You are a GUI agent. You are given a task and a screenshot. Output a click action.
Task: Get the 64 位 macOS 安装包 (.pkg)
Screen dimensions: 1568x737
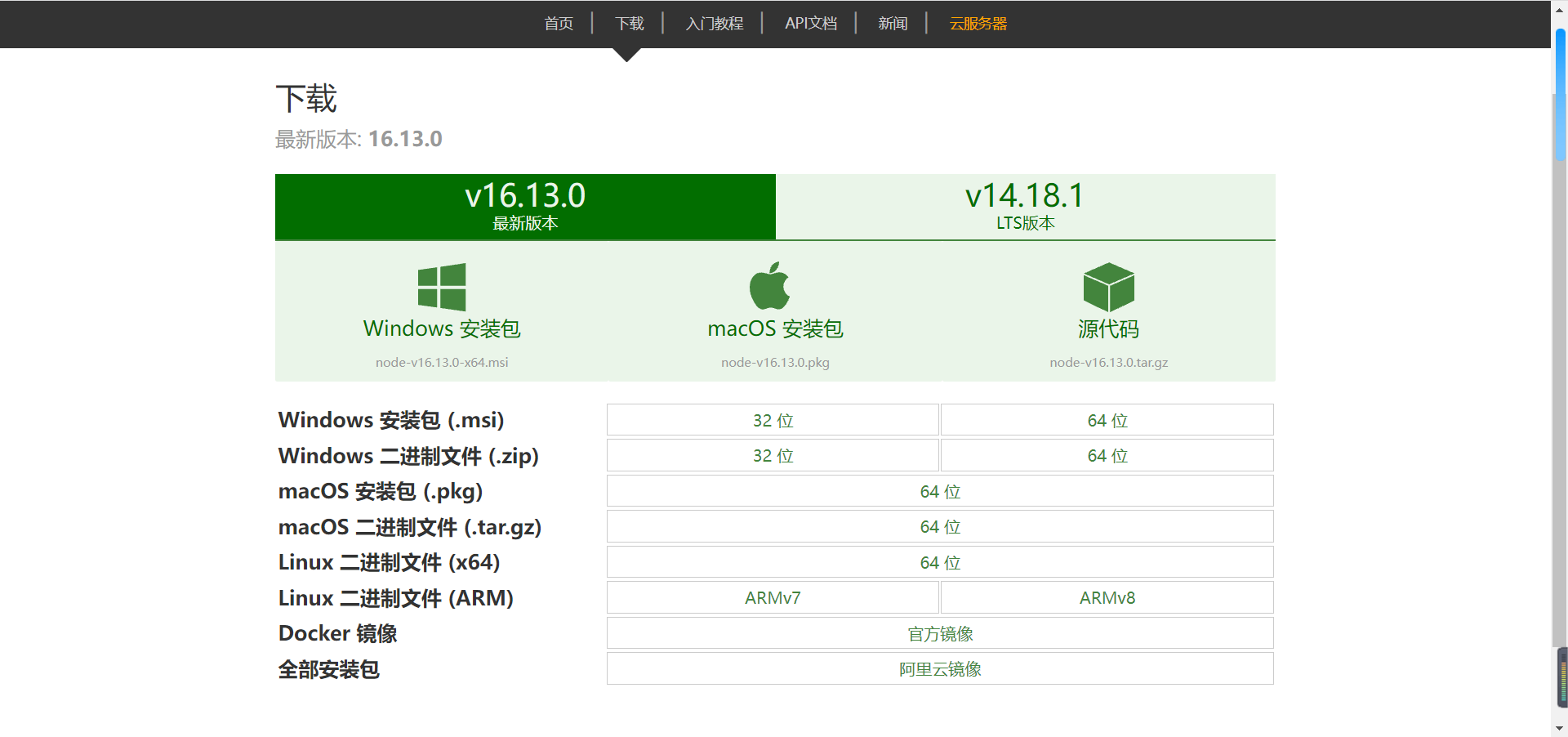pyautogui.click(x=939, y=491)
